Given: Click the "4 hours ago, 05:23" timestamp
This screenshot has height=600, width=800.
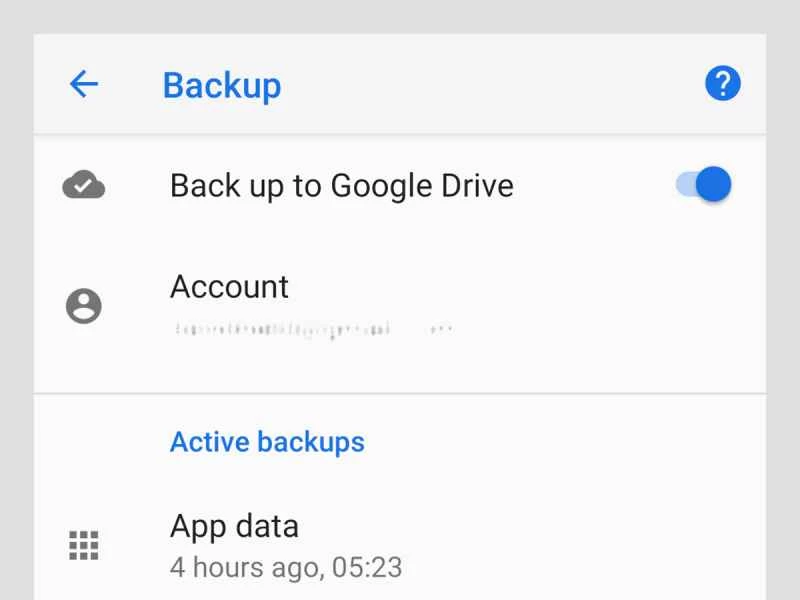Looking at the screenshot, I should (x=285, y=567).
